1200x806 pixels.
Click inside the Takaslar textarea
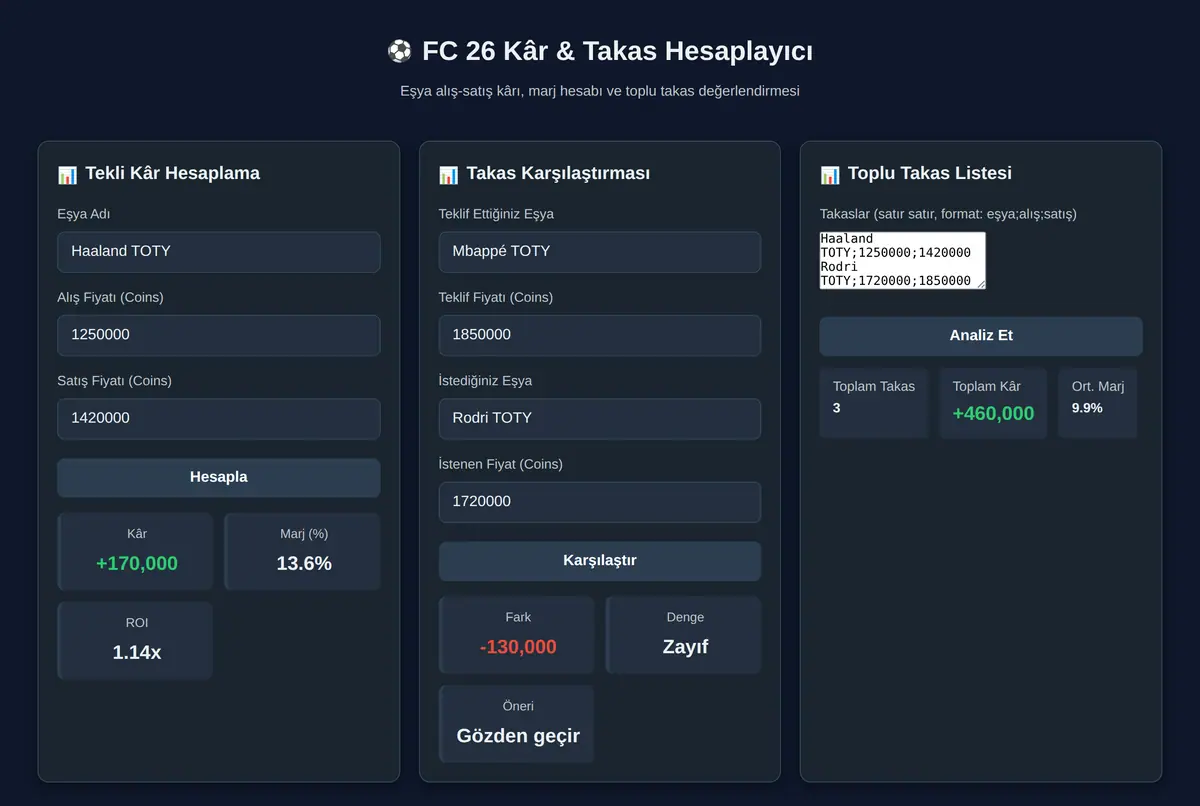903,261
